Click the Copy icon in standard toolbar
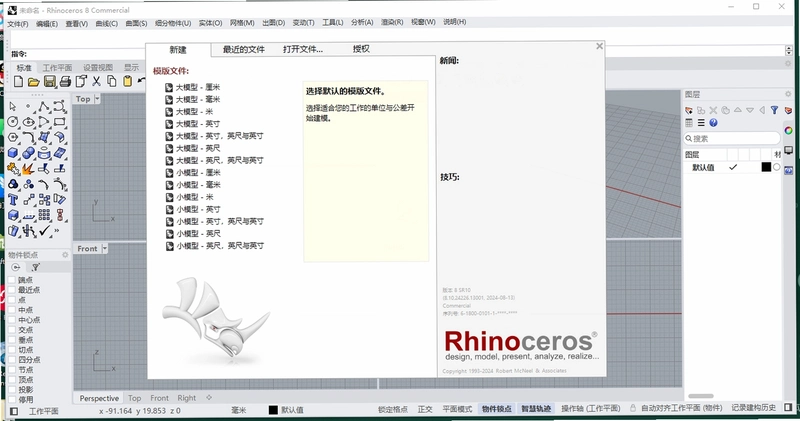The image size is (800, 421). pos(111,81)
